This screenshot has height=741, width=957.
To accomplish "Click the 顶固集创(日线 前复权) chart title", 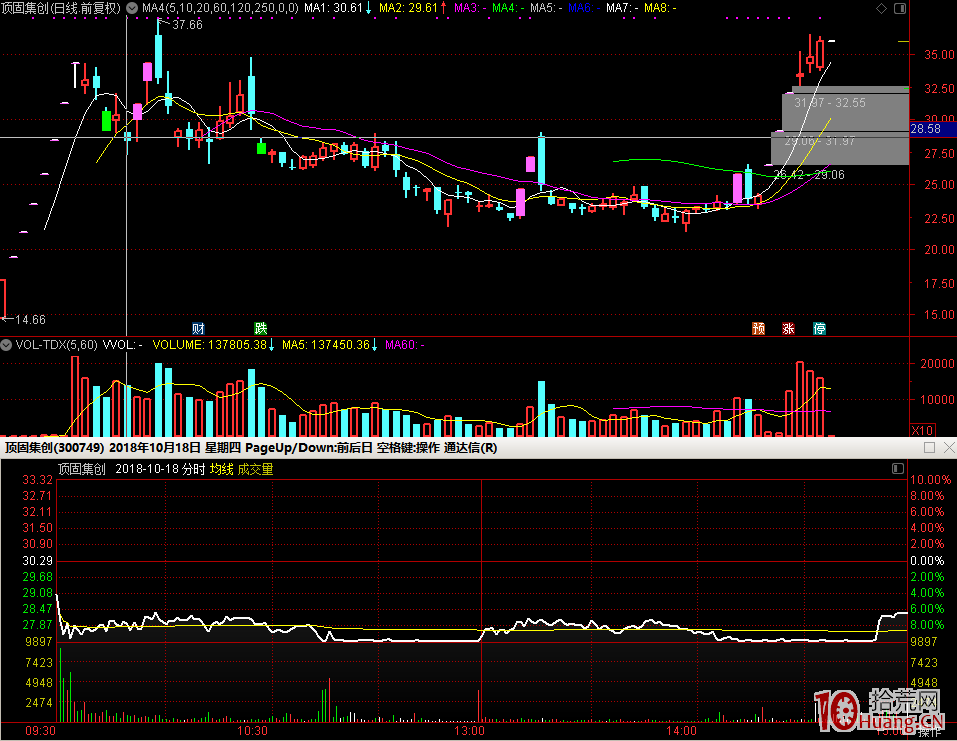I will (62, 8).
